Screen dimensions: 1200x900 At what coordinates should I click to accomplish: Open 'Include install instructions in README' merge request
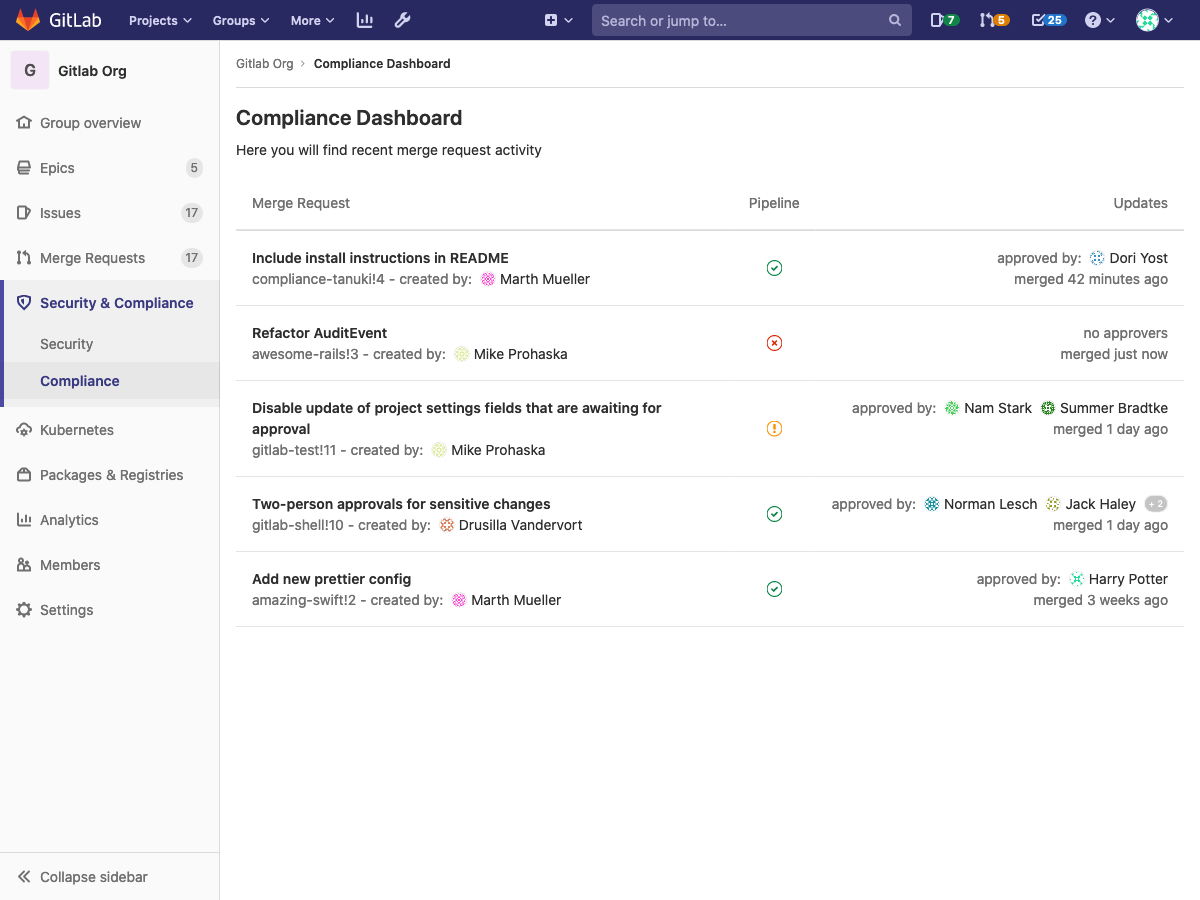(380, 258)
